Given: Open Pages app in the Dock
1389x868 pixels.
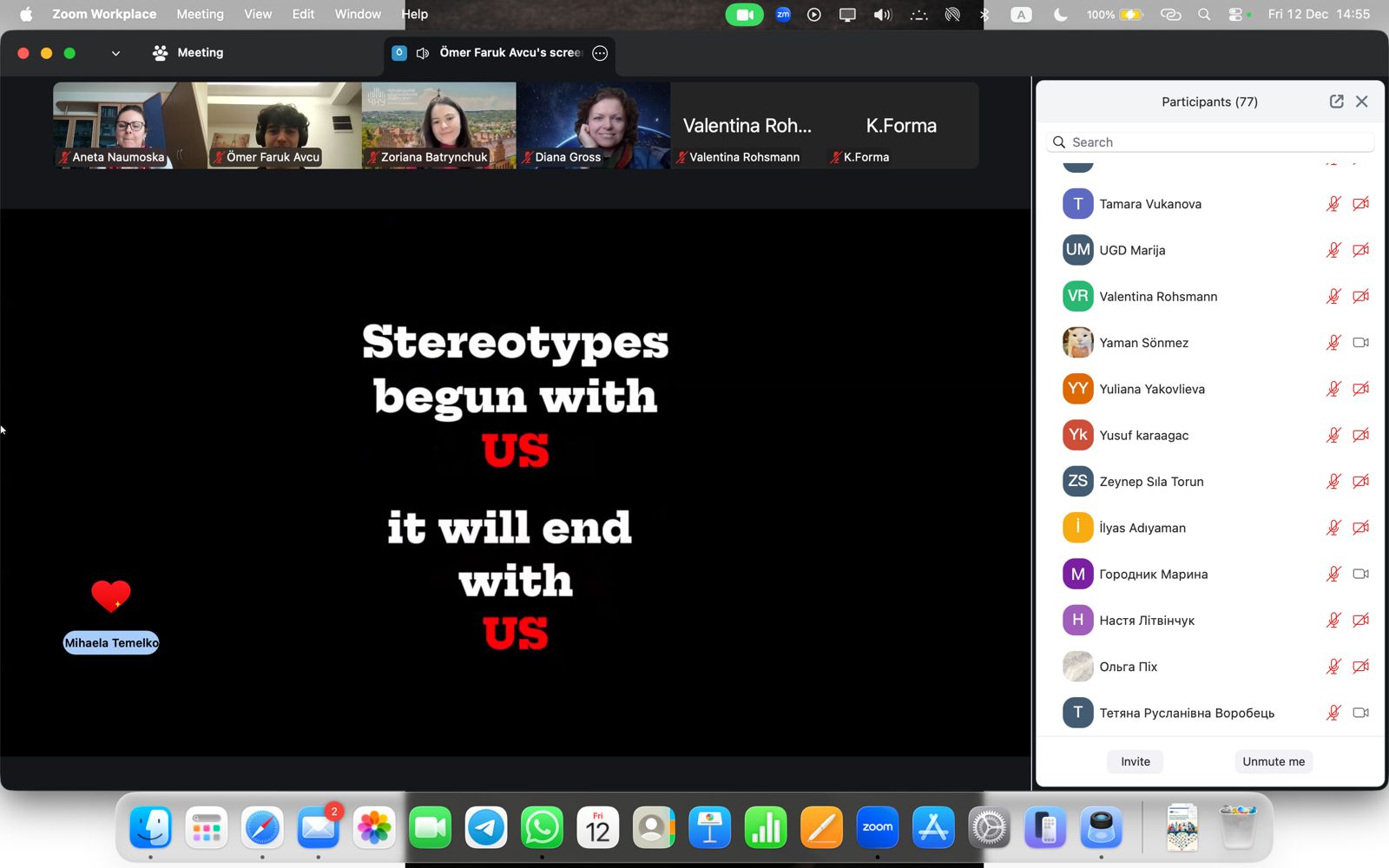Looking at the screenshot, I should 821,827.
